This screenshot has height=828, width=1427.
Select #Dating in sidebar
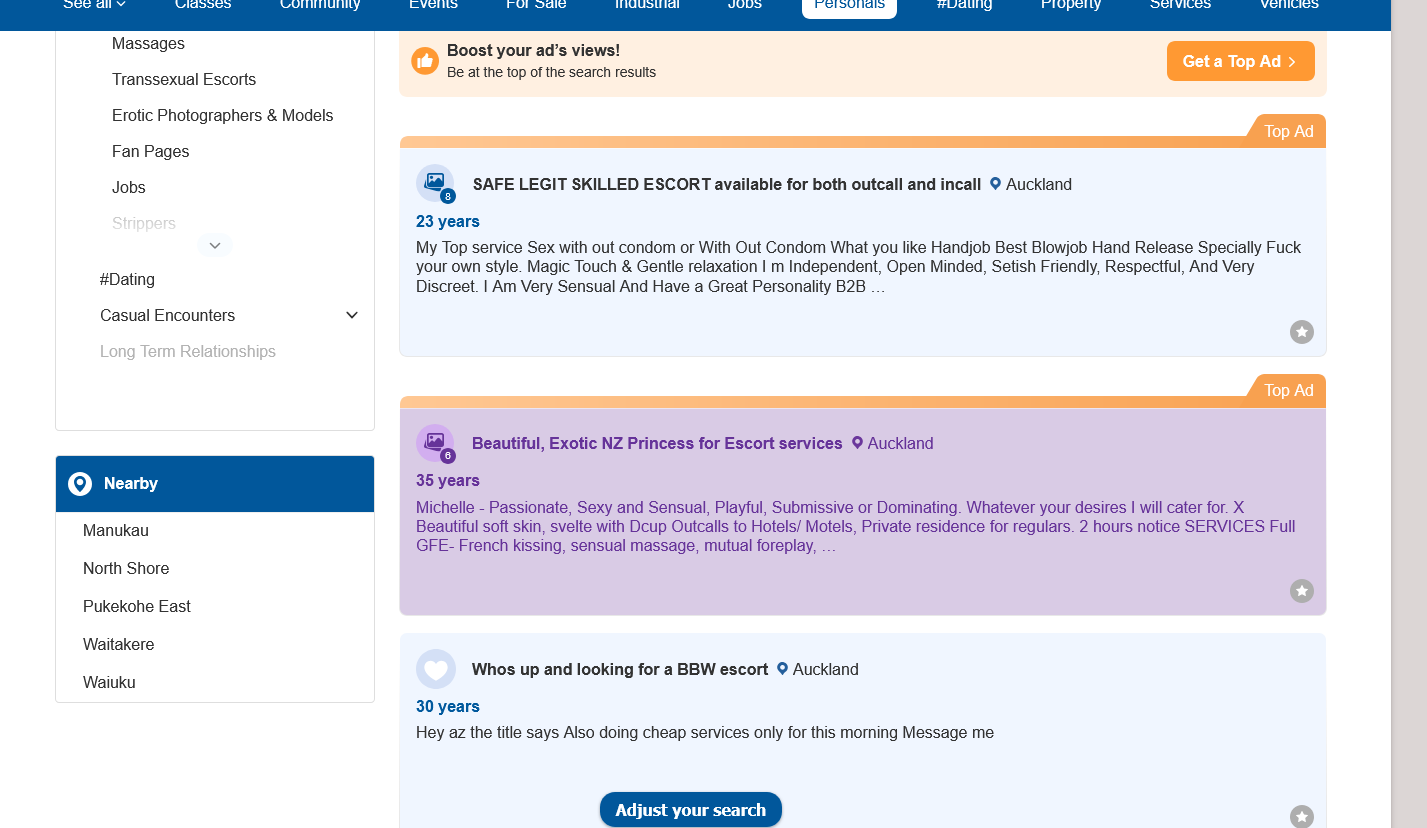tap(127, 279)
